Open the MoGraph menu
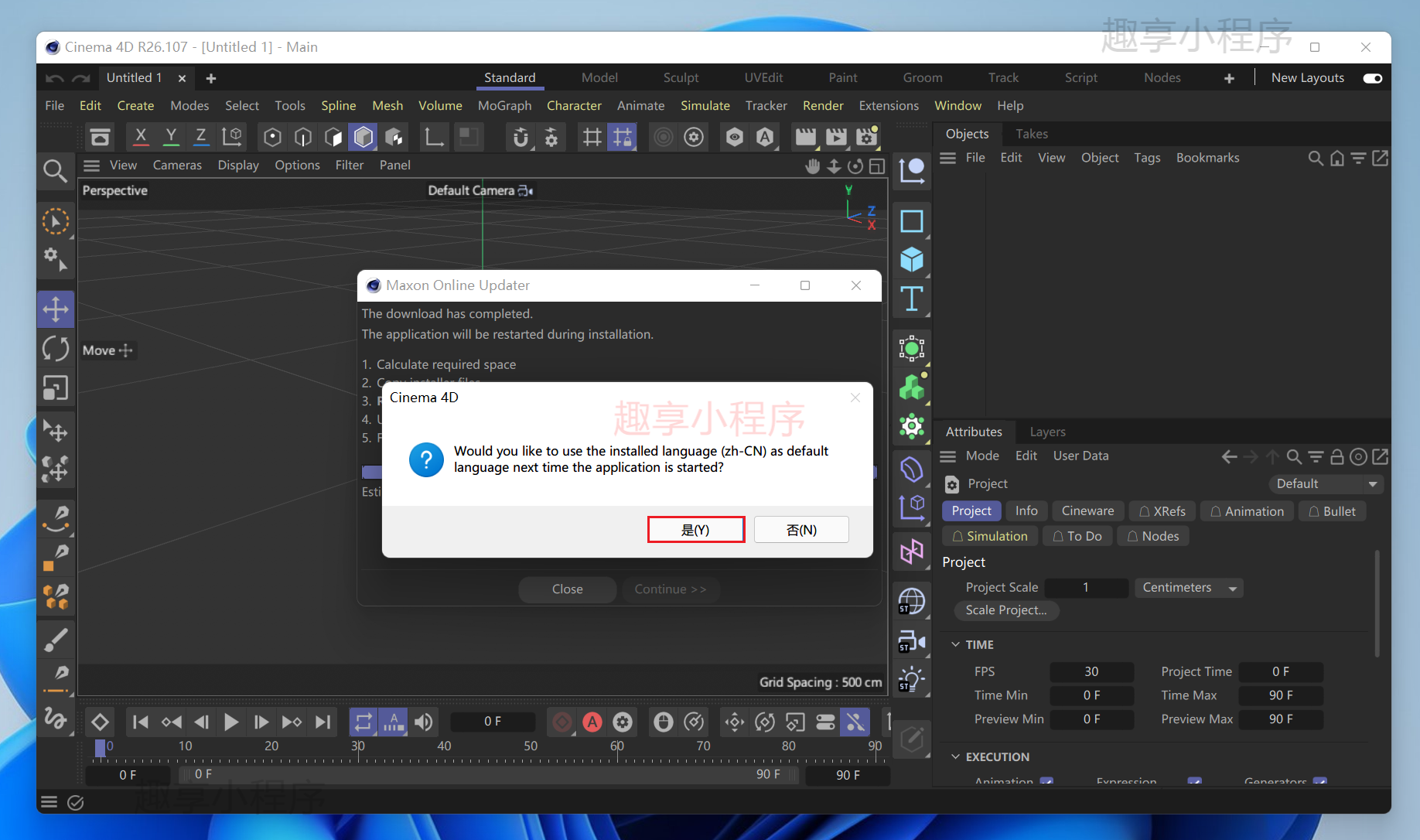1420x840 pixels. (x=504, y=106)
